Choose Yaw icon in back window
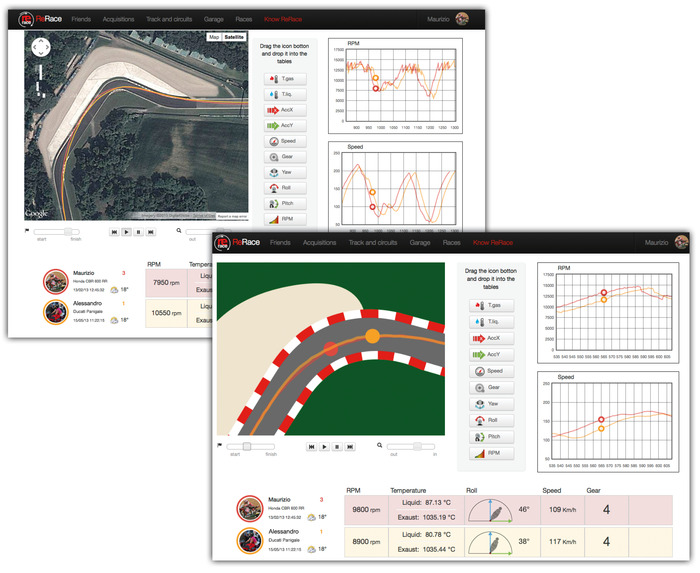Screen dimensions: 700x573 pyautogui.click(x=273, y=173)
